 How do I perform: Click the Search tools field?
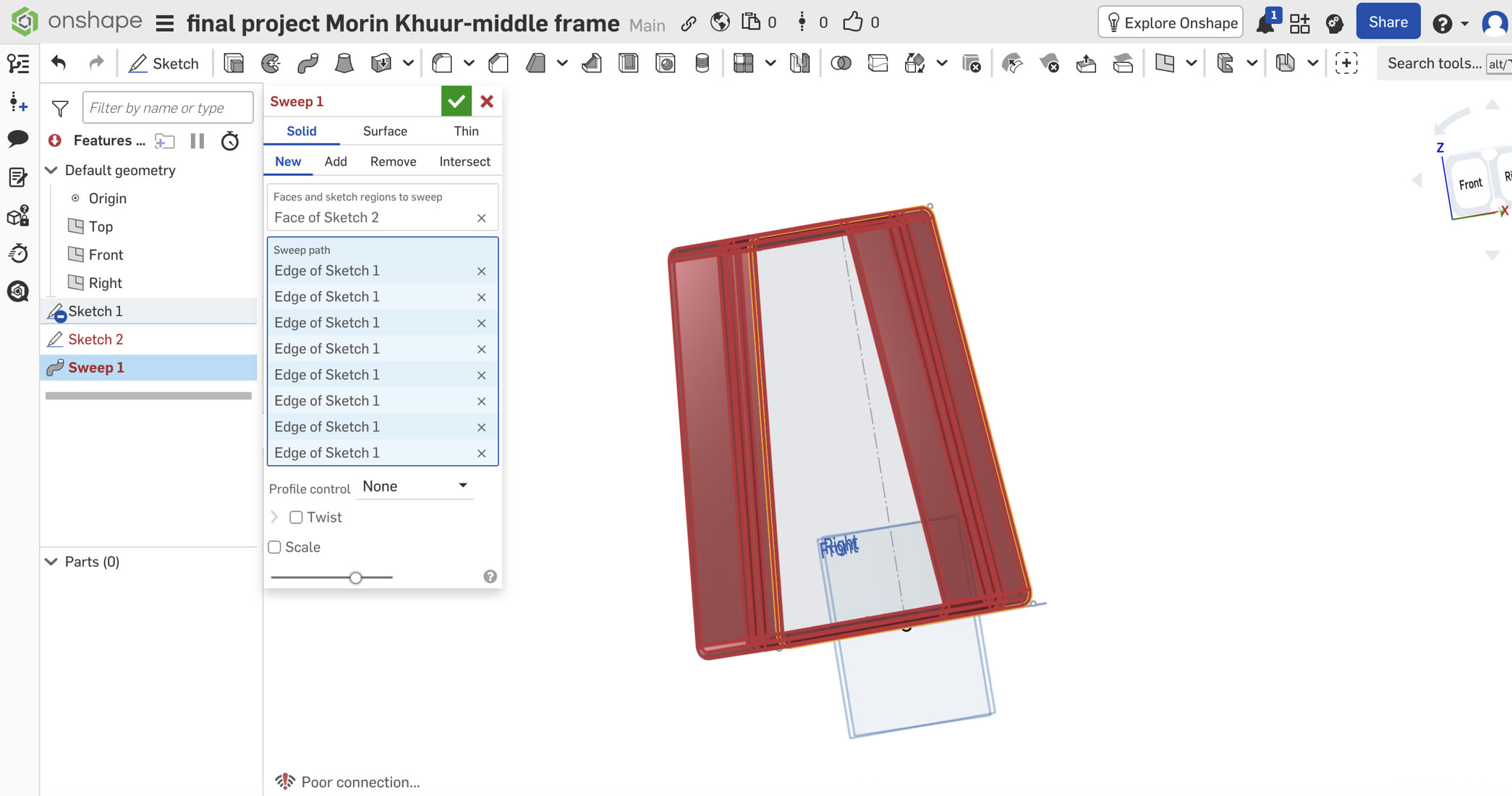click(1445, 63)
